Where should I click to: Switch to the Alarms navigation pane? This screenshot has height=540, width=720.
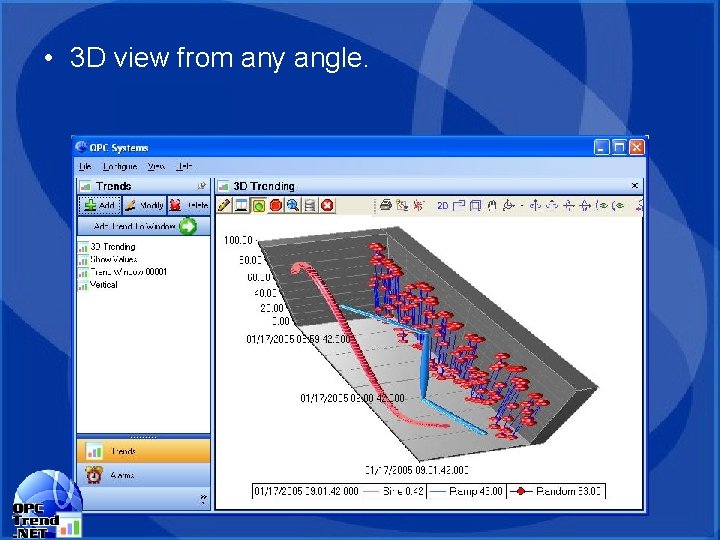coord(144,475)
